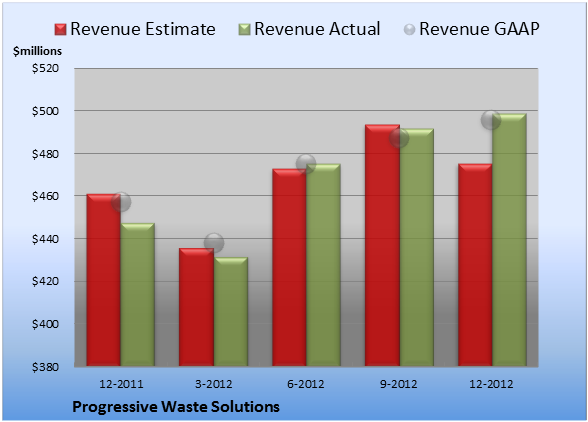The width and height of the screenshot is (588, 422).
Task: Select the 'Revenue GAAP' legend label
Action: 480,29
